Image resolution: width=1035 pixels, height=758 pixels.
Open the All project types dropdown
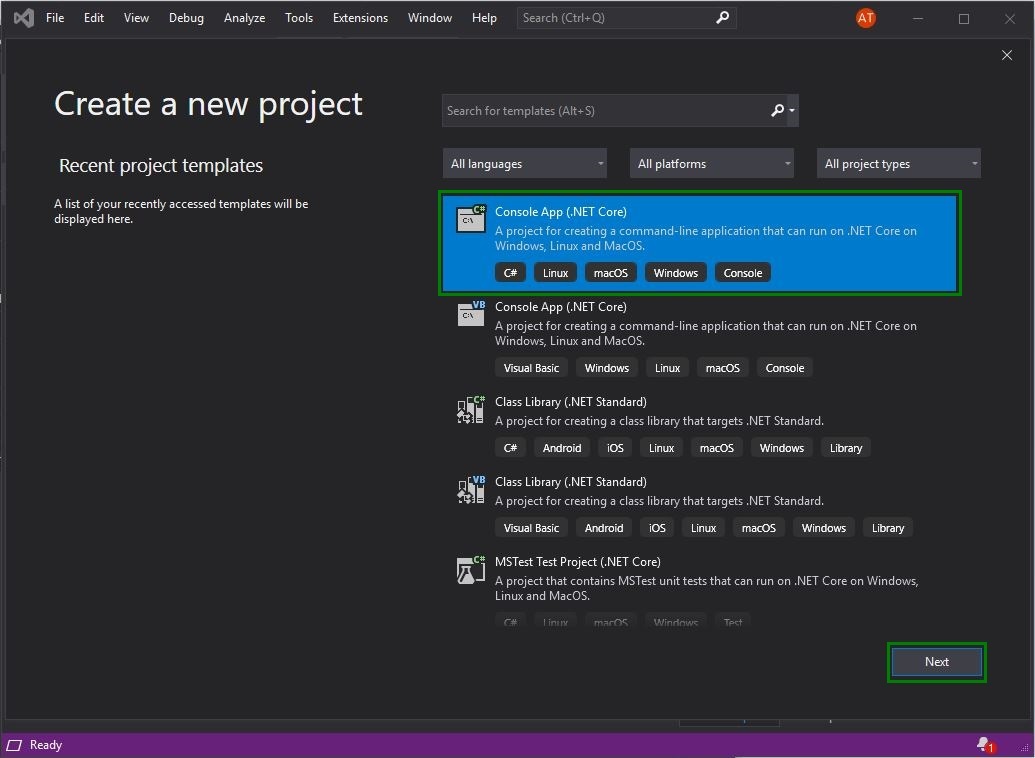pos(898,164)
